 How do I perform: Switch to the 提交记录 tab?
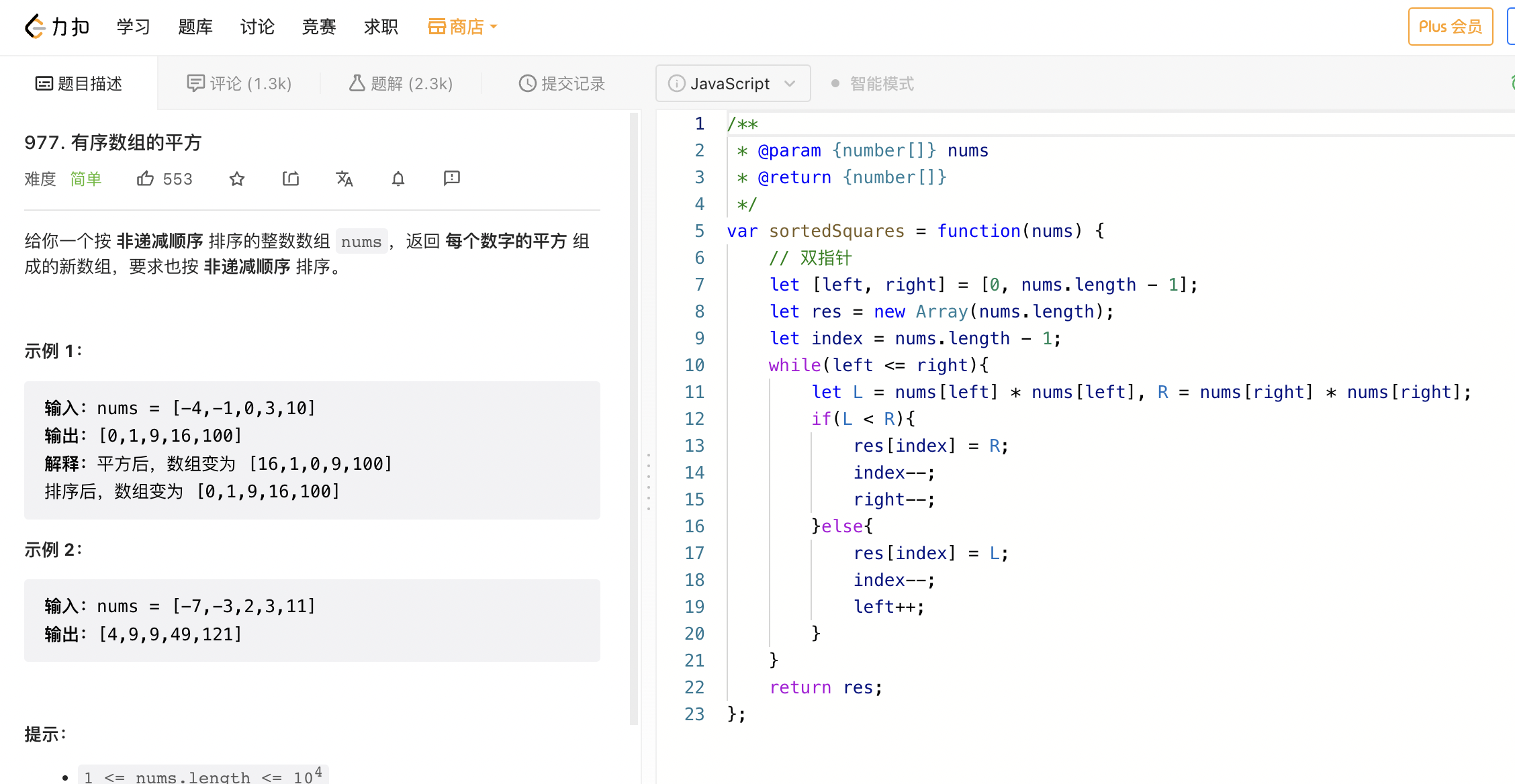562,83
